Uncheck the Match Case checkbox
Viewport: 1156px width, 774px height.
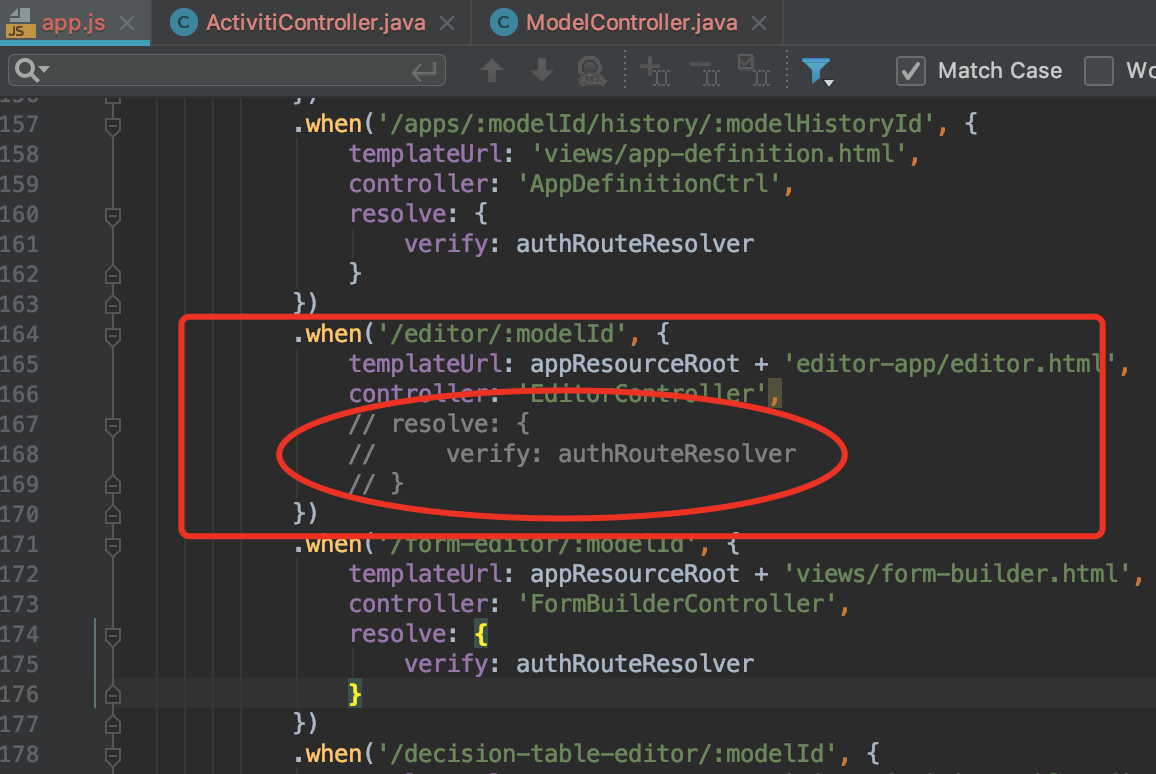click(910, 72)
